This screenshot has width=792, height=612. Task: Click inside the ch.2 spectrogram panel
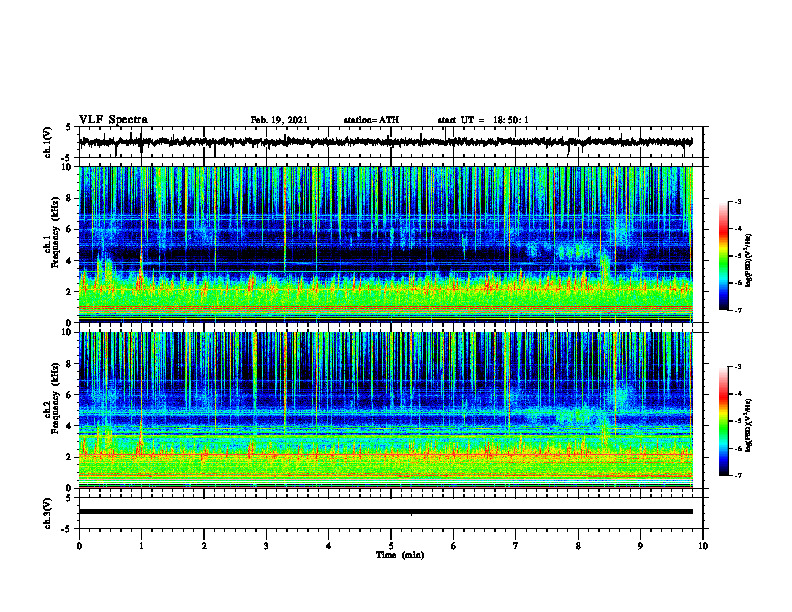tap(385, 410)
